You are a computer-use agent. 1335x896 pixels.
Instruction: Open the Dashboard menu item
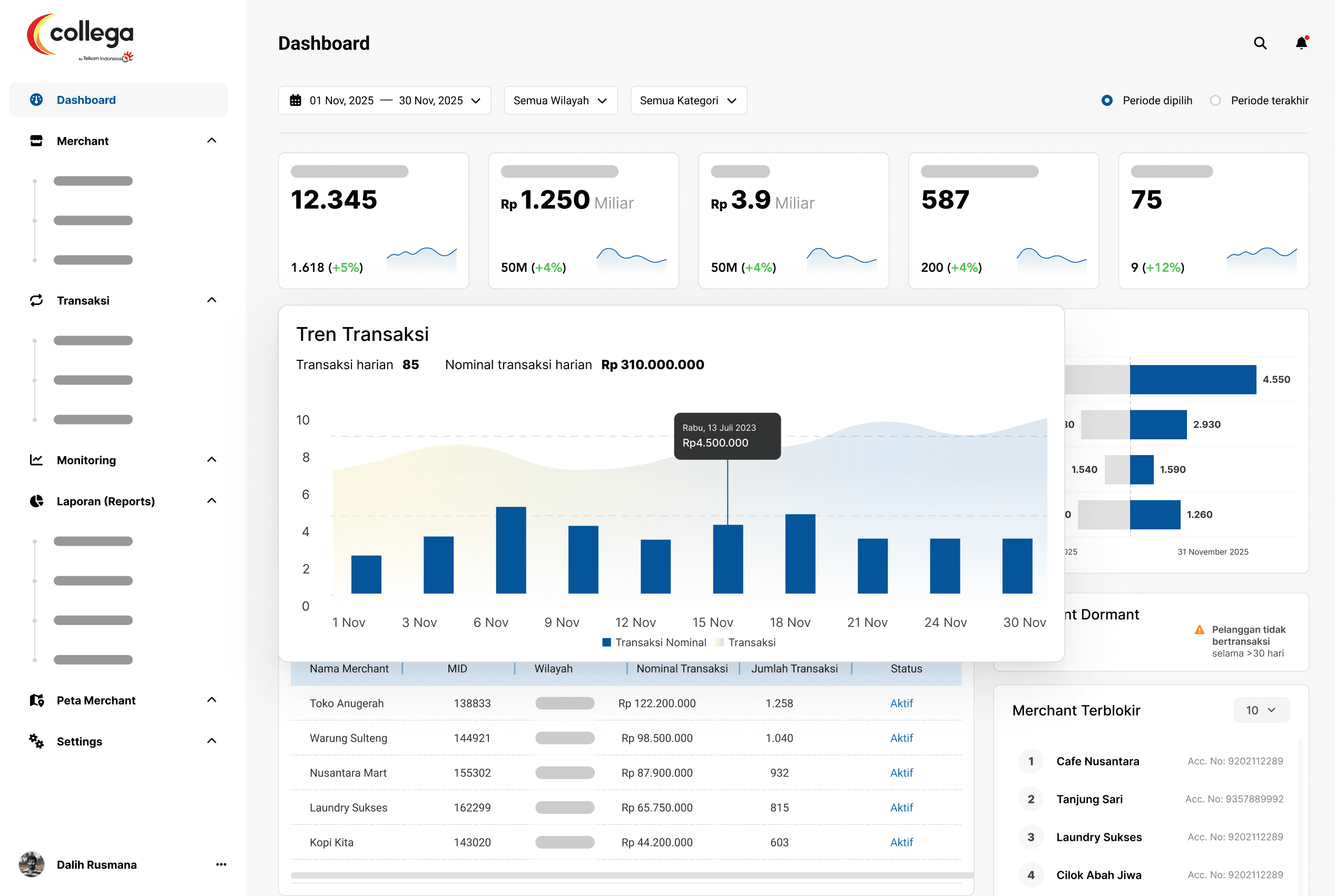tap(86, 100)
